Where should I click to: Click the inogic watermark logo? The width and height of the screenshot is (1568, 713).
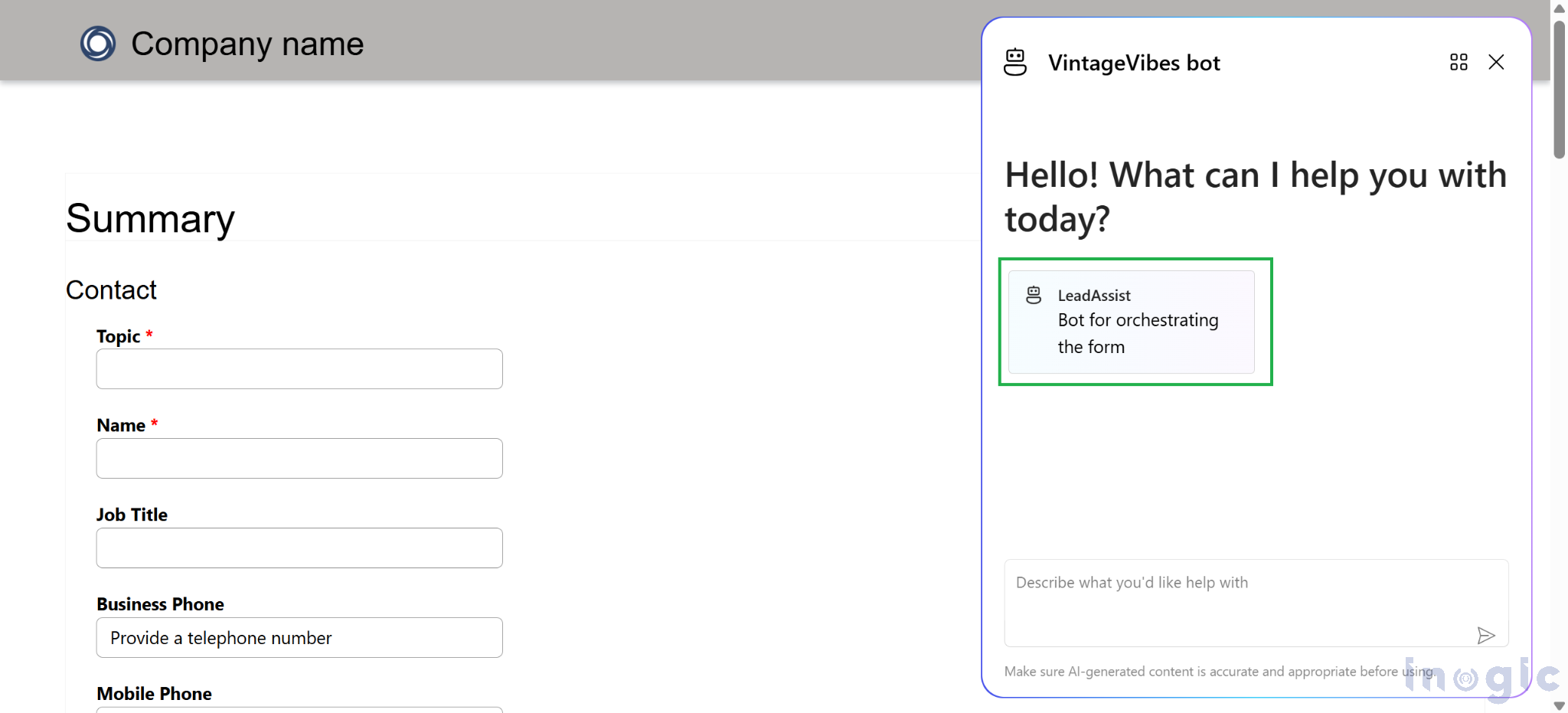click(1481, 678)
